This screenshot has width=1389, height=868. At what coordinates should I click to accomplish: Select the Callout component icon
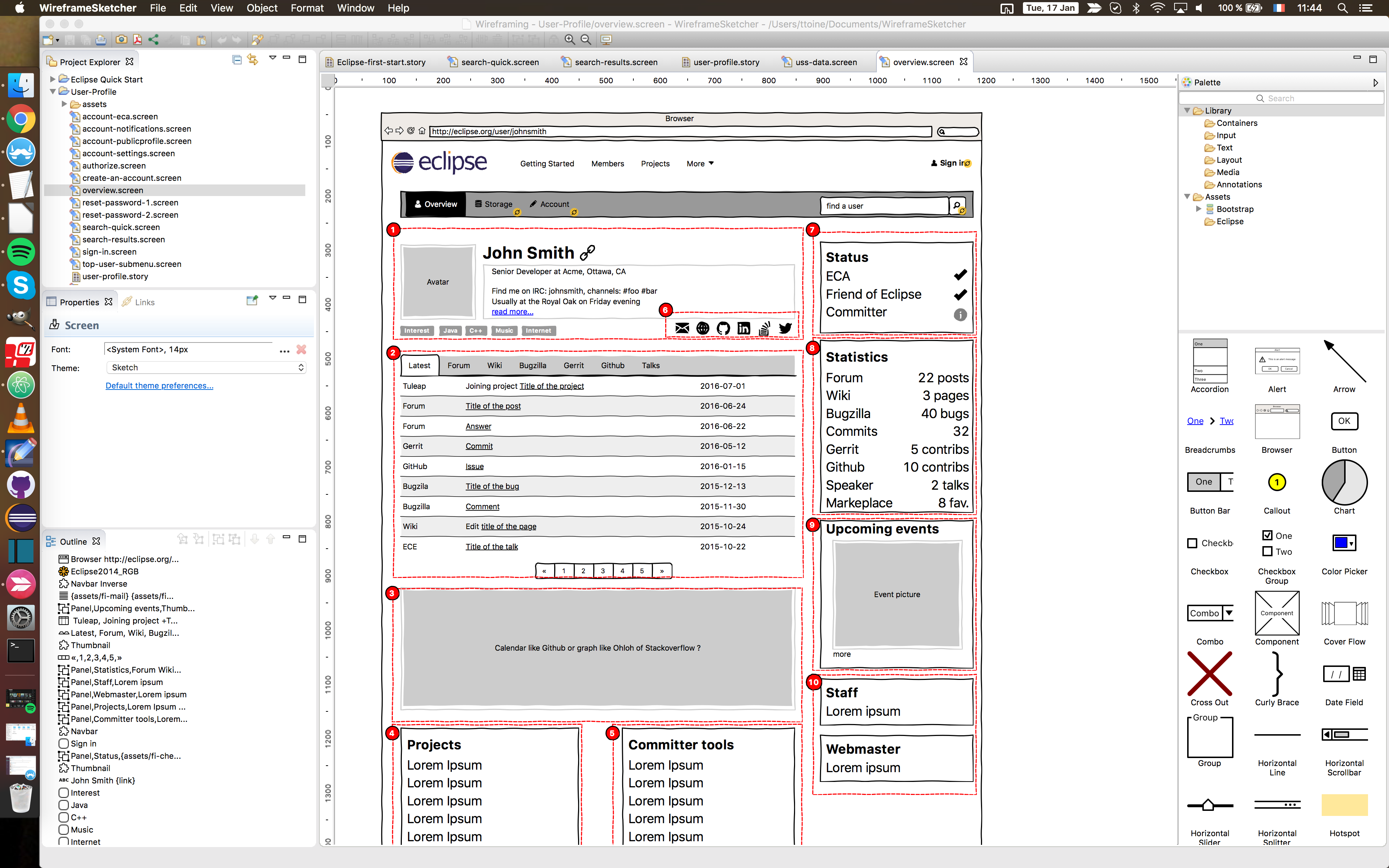coord(1276,482)
